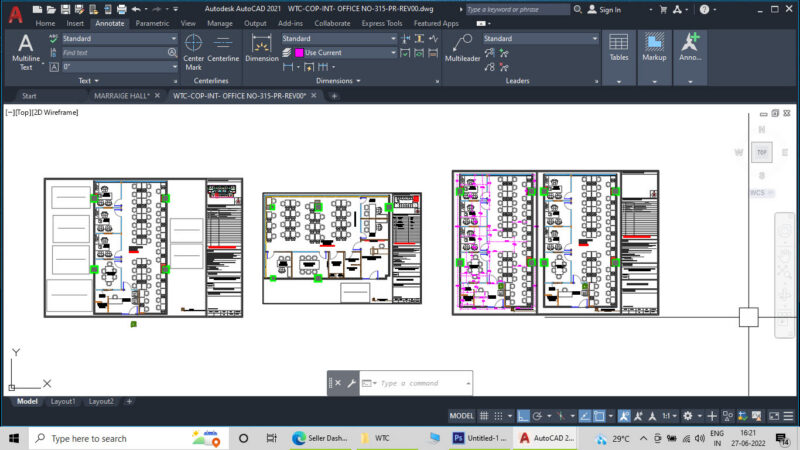Open the dimension style Standard dropdown
This screenshot has width=800, height=450.
tap(339, 39)
